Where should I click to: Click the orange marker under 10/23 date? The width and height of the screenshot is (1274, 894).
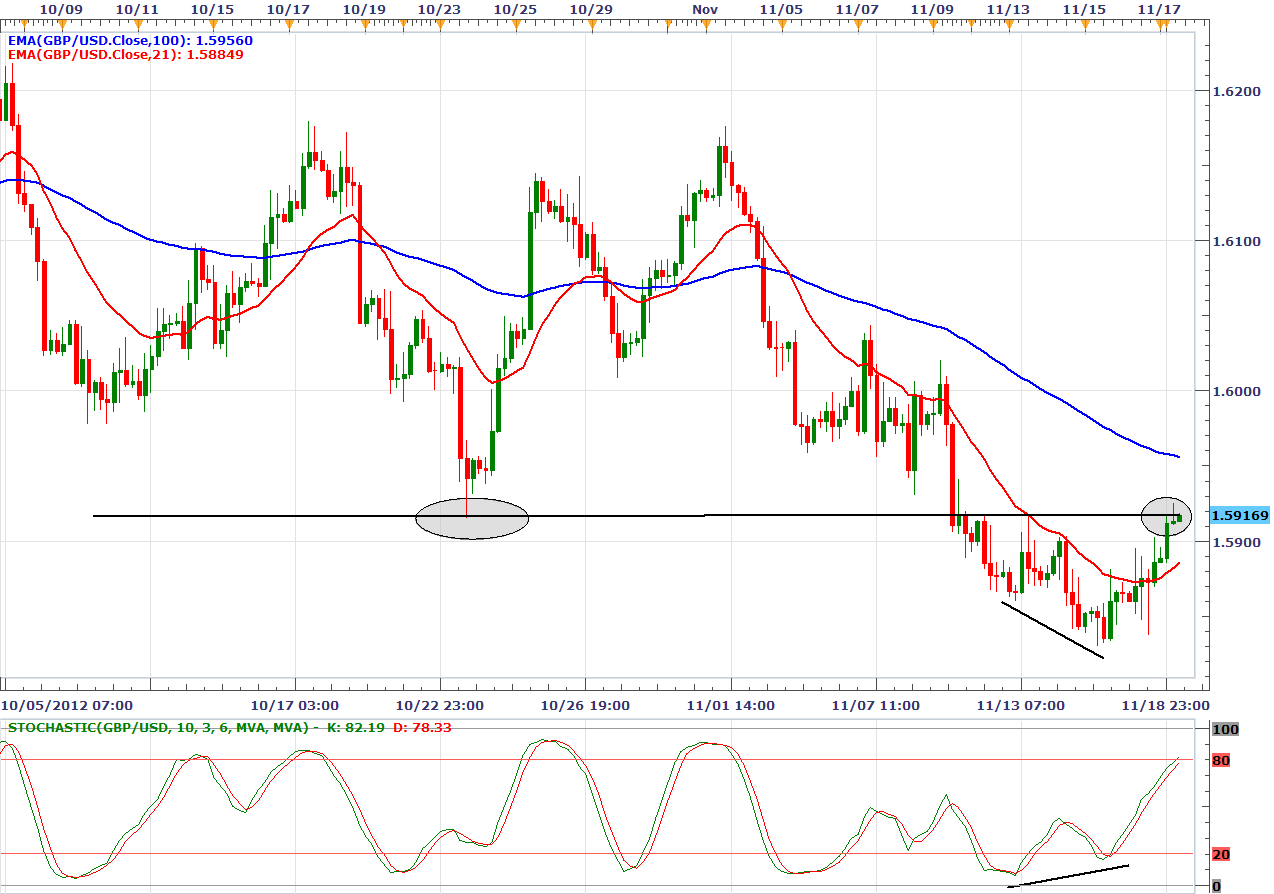tap(438, 25)
